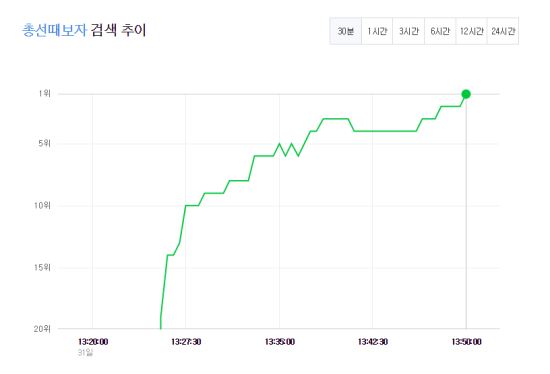Click the 31일 date label below axis
Image resolution: width=550 pixels, height=374 pixels.
pos(85,353)
